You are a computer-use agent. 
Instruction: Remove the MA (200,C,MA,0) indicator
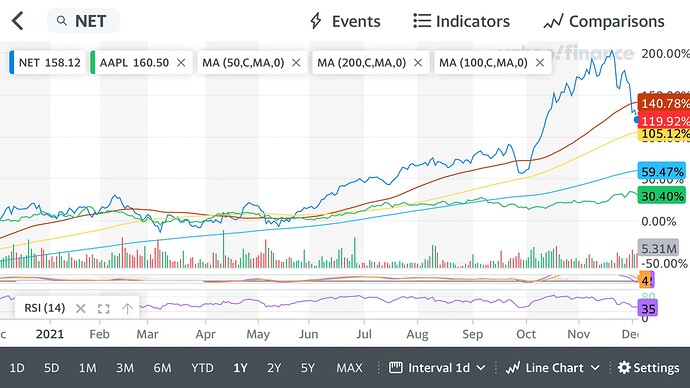tap(418, 63)
